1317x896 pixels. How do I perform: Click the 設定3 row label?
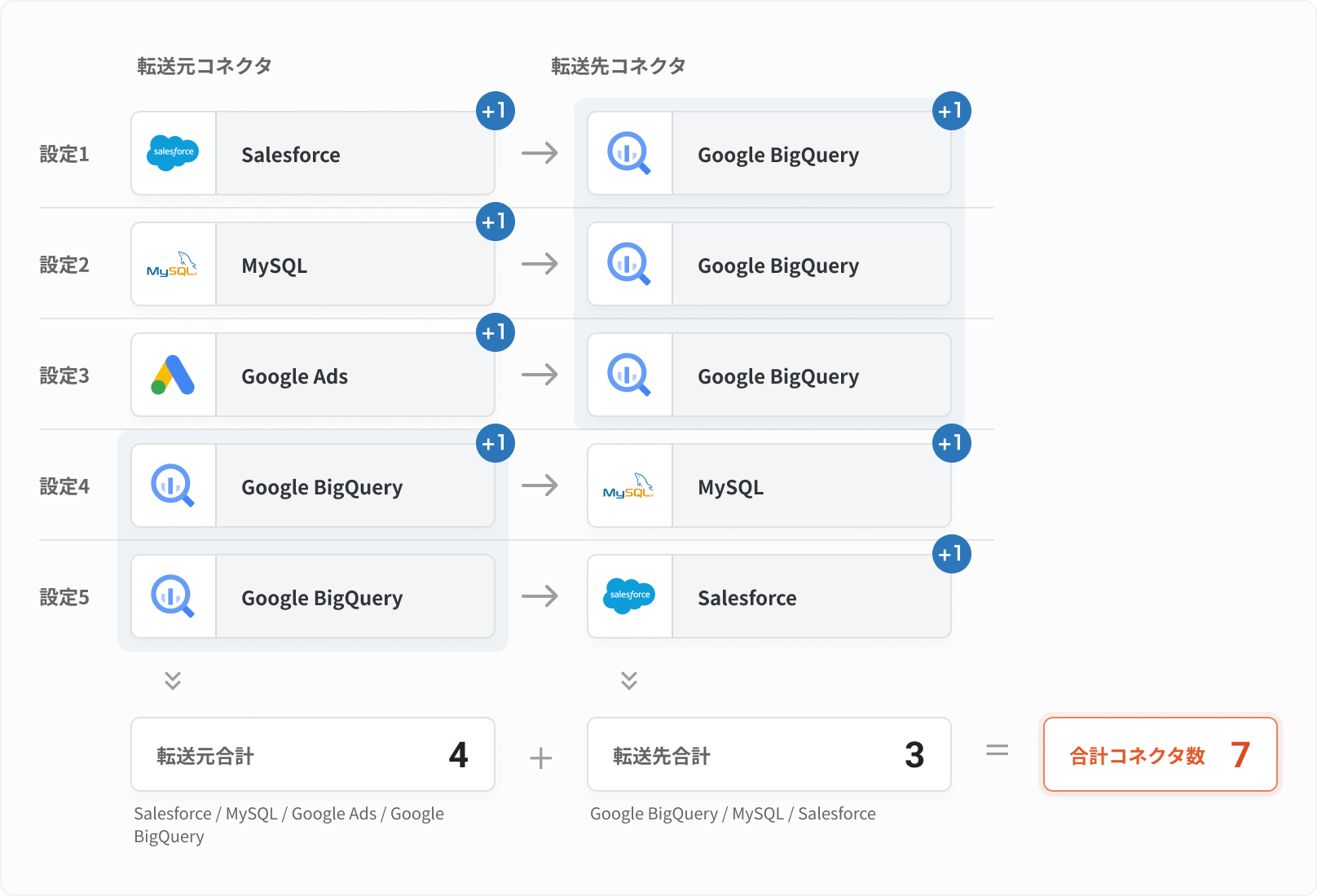pyautogui.click(x=64, y=376)
